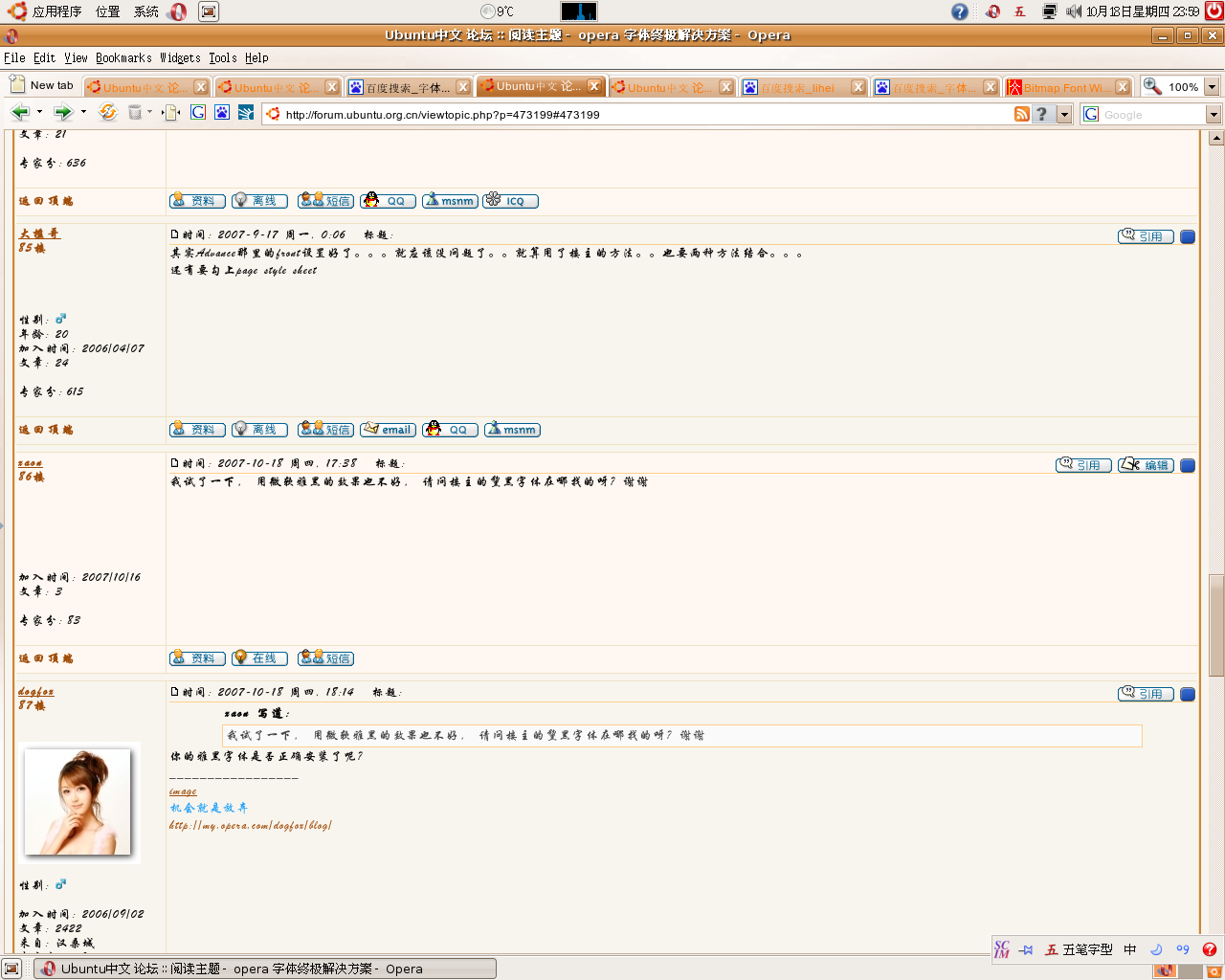Open the Opera panel icon in GNOME top bar
Screen dimensions: 1225x980
click(x=178, y=11)
